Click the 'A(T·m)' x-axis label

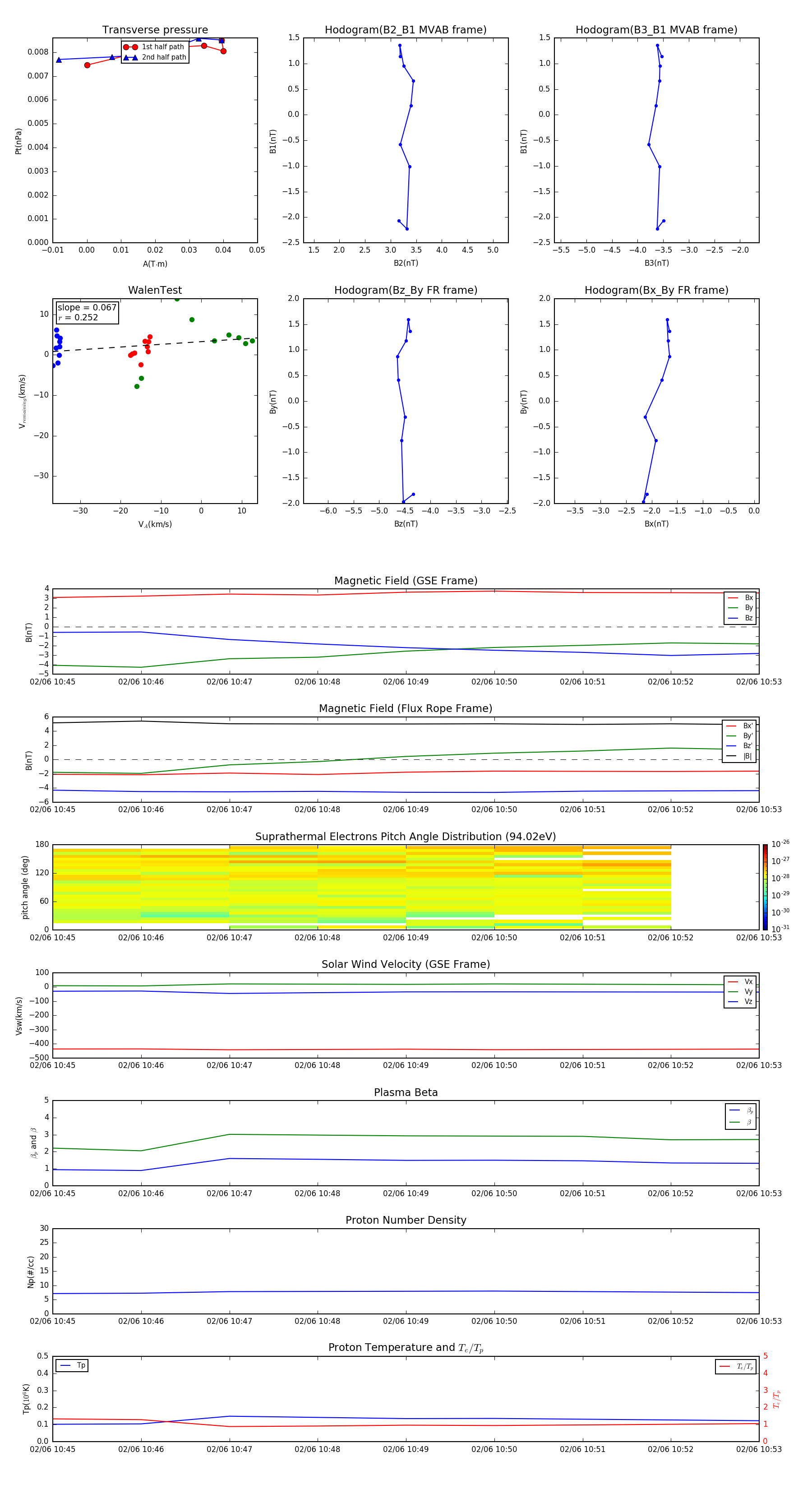click(x=155, y=264)
